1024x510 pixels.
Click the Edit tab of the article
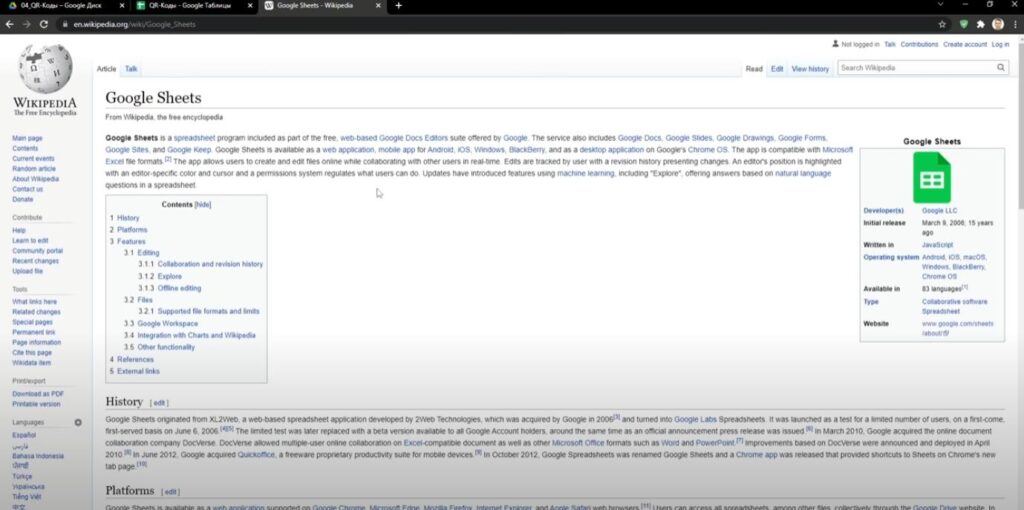click(777, 69)
